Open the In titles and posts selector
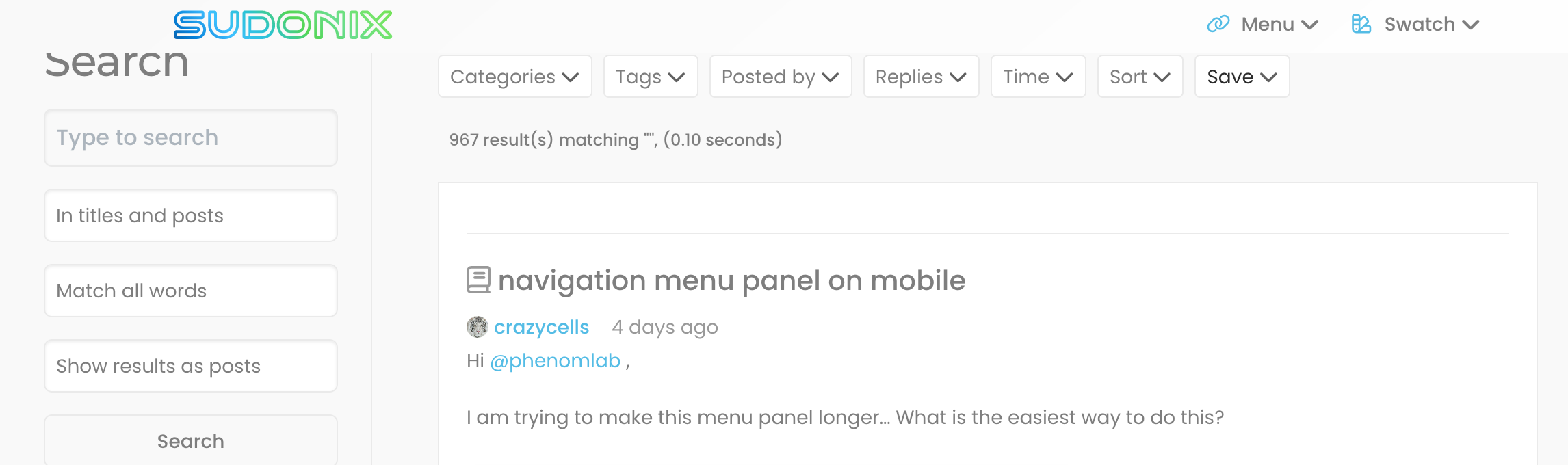This screenshot has height=465, width=1568. point(191,215)
